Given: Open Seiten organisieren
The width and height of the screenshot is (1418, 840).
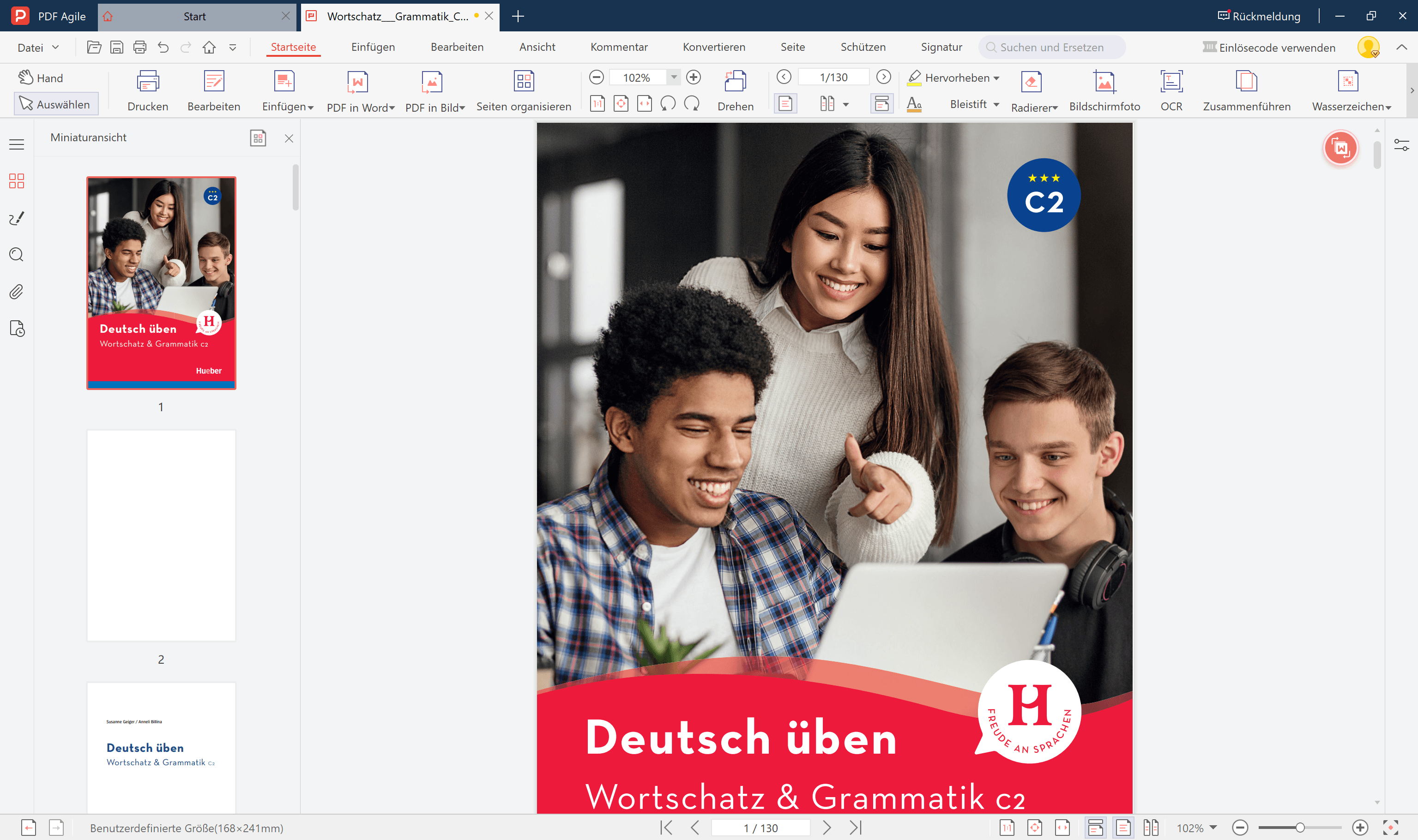Looking at the screenshot, I should coord(524,90).
